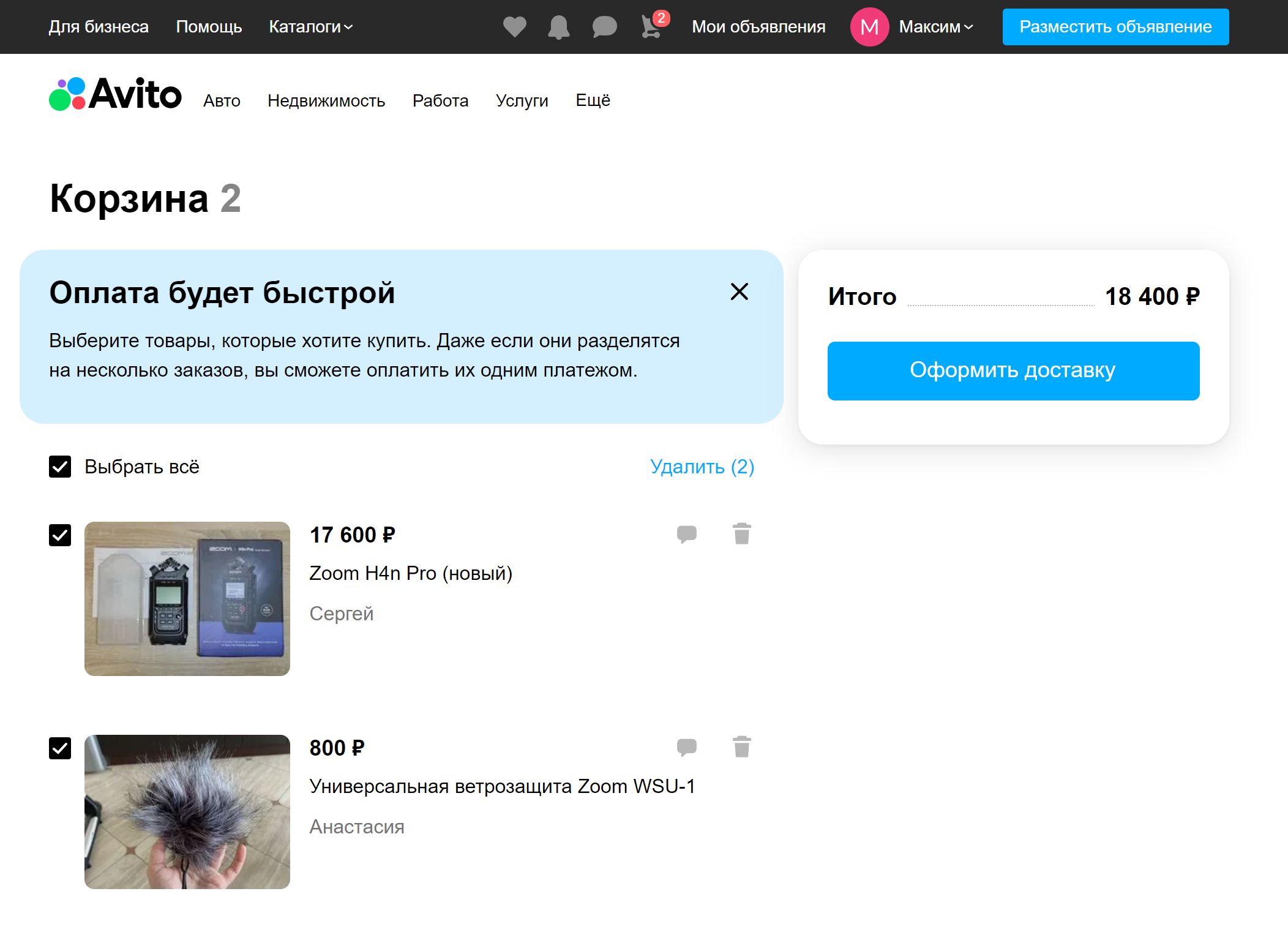Click the Итого 18 400 ₽ total

pyautogui.click(x=1013, y=296)
